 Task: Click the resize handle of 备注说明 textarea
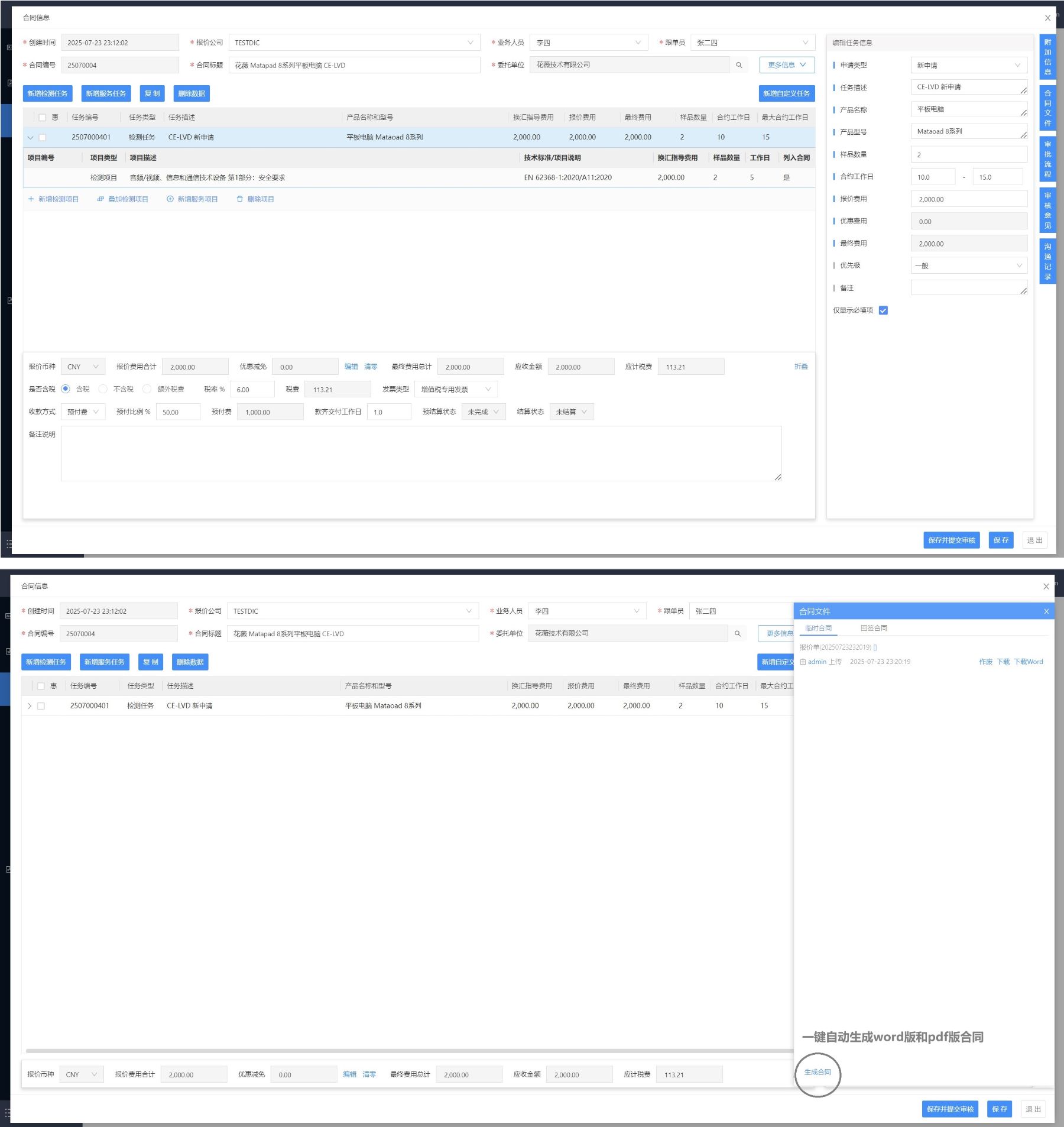pyautogui.click(x=777, y=477)
